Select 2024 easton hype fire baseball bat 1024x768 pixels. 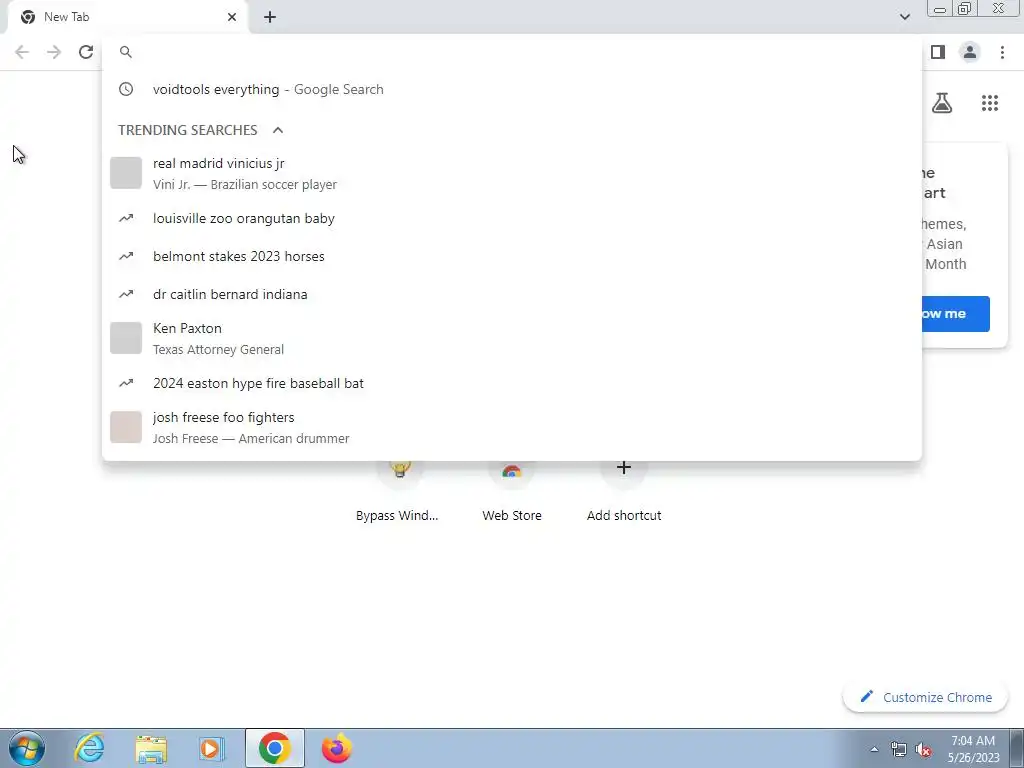tap(512, 383)
